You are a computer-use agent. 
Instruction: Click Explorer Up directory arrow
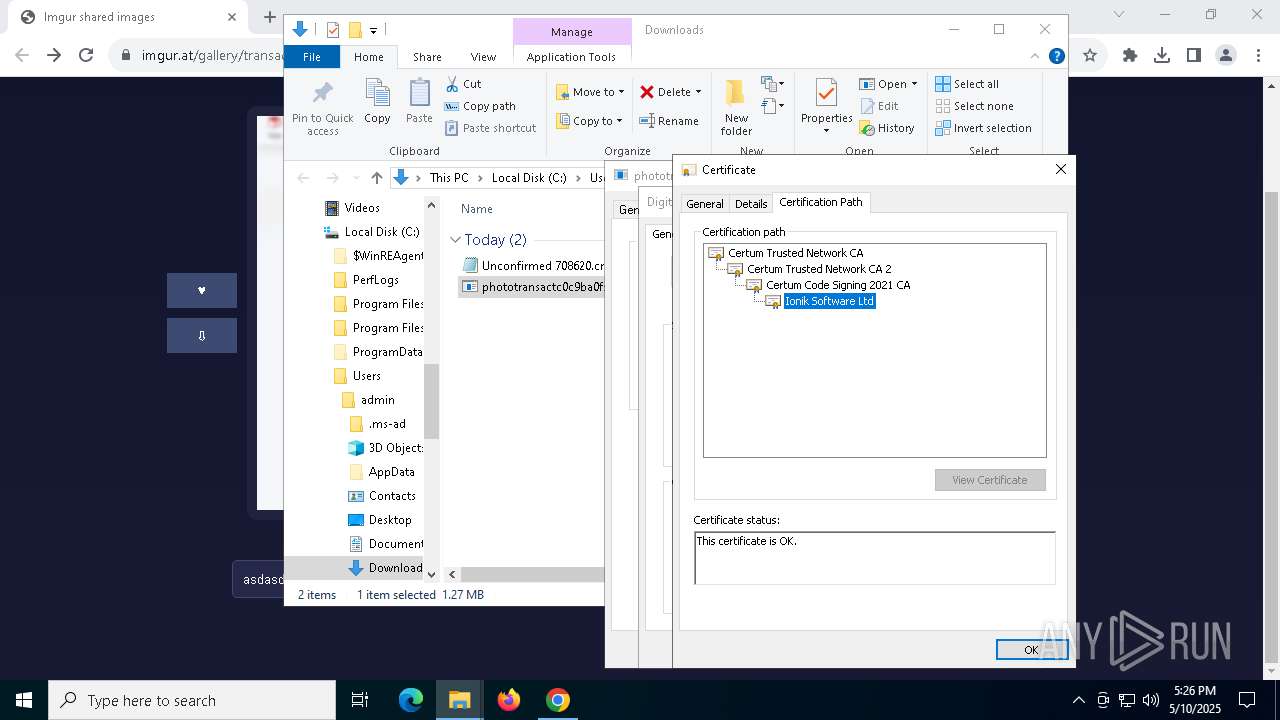(x=376, y=178)
